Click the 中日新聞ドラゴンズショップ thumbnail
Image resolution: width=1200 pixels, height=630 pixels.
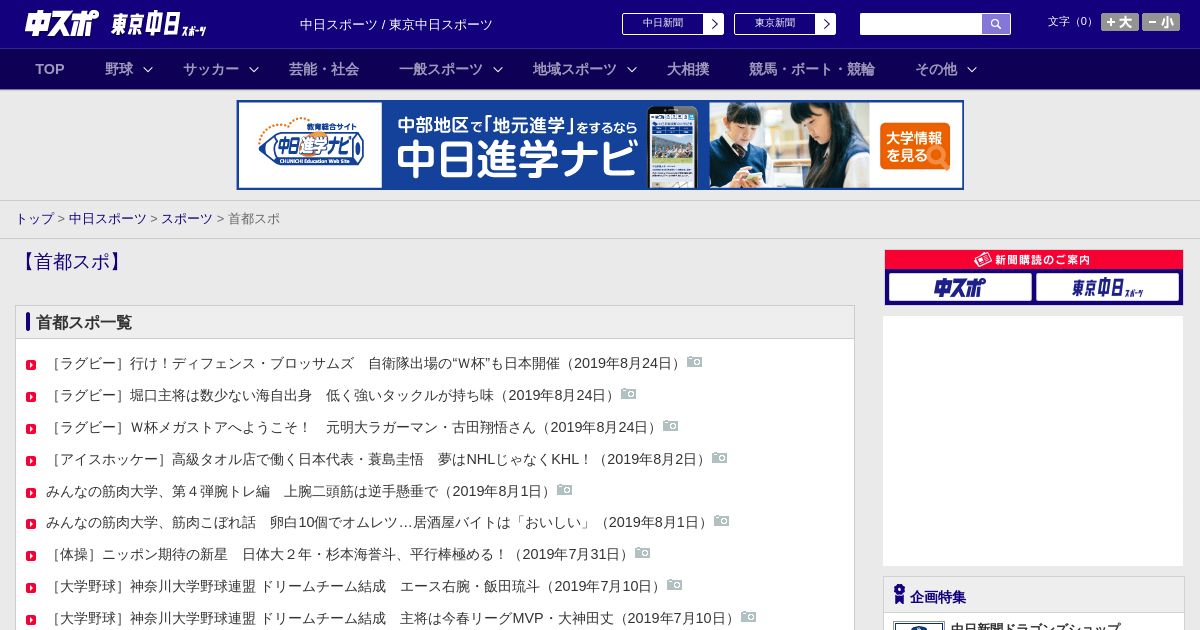pos(919,626)
